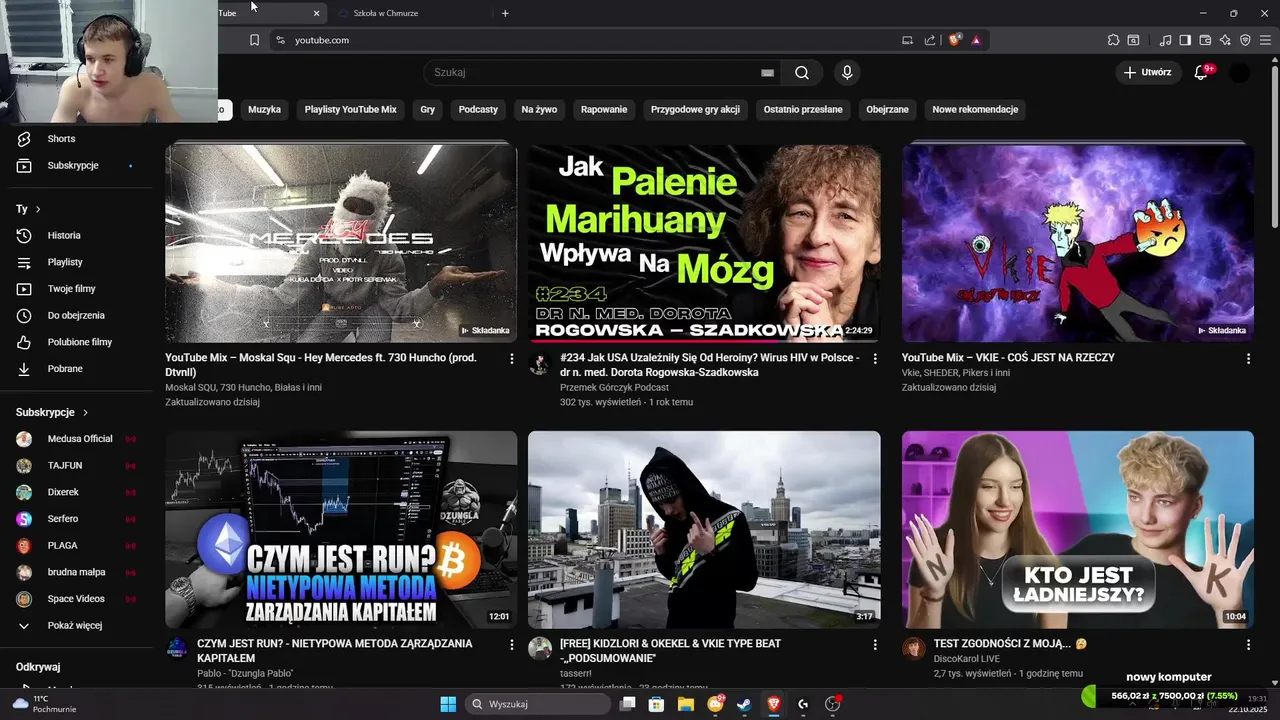The height and width of the screenshot is (720, 1280).
Task: Select the Podcasty filter chip
Action: 478,109
